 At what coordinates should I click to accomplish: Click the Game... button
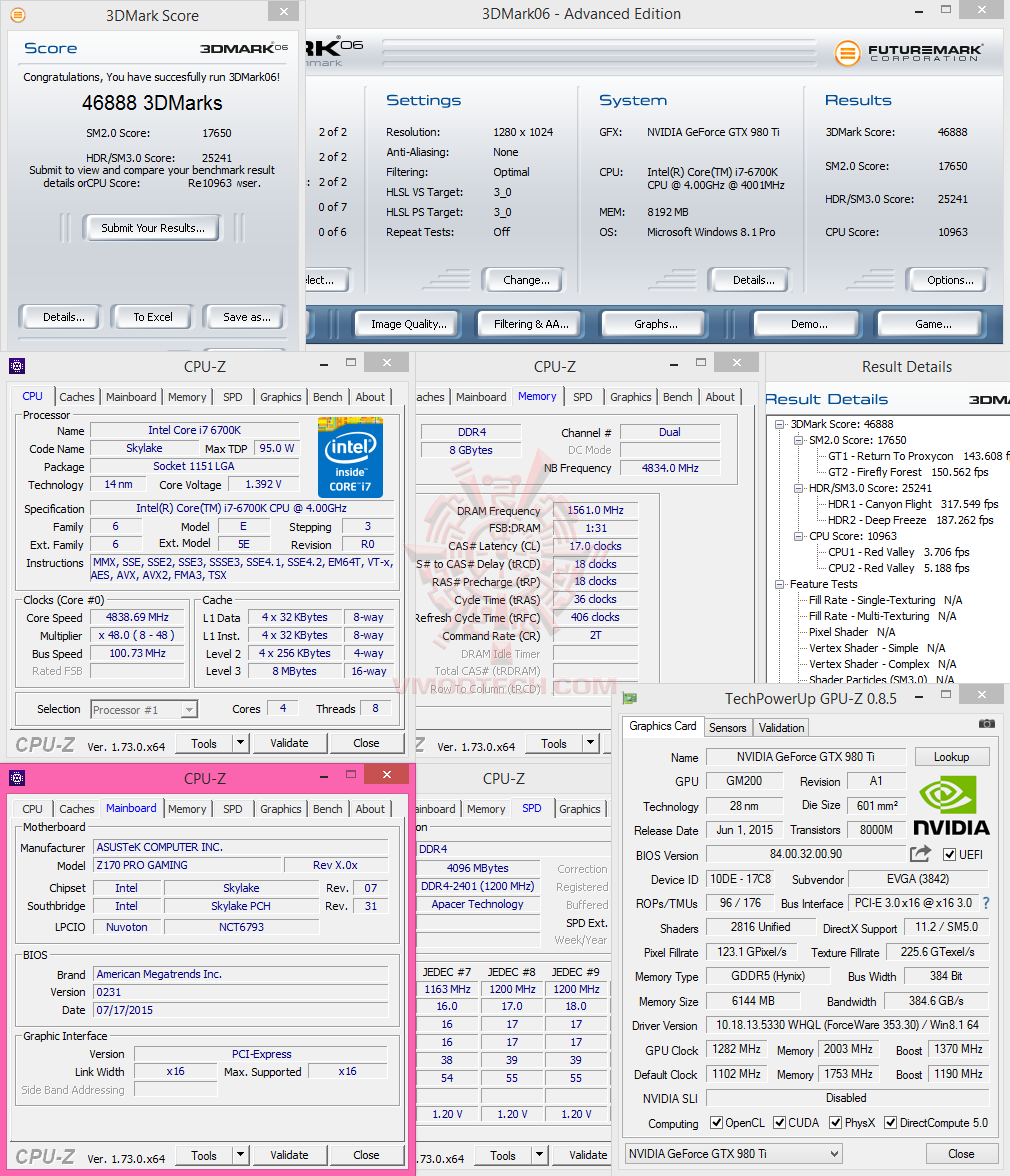tap(933, 324)
